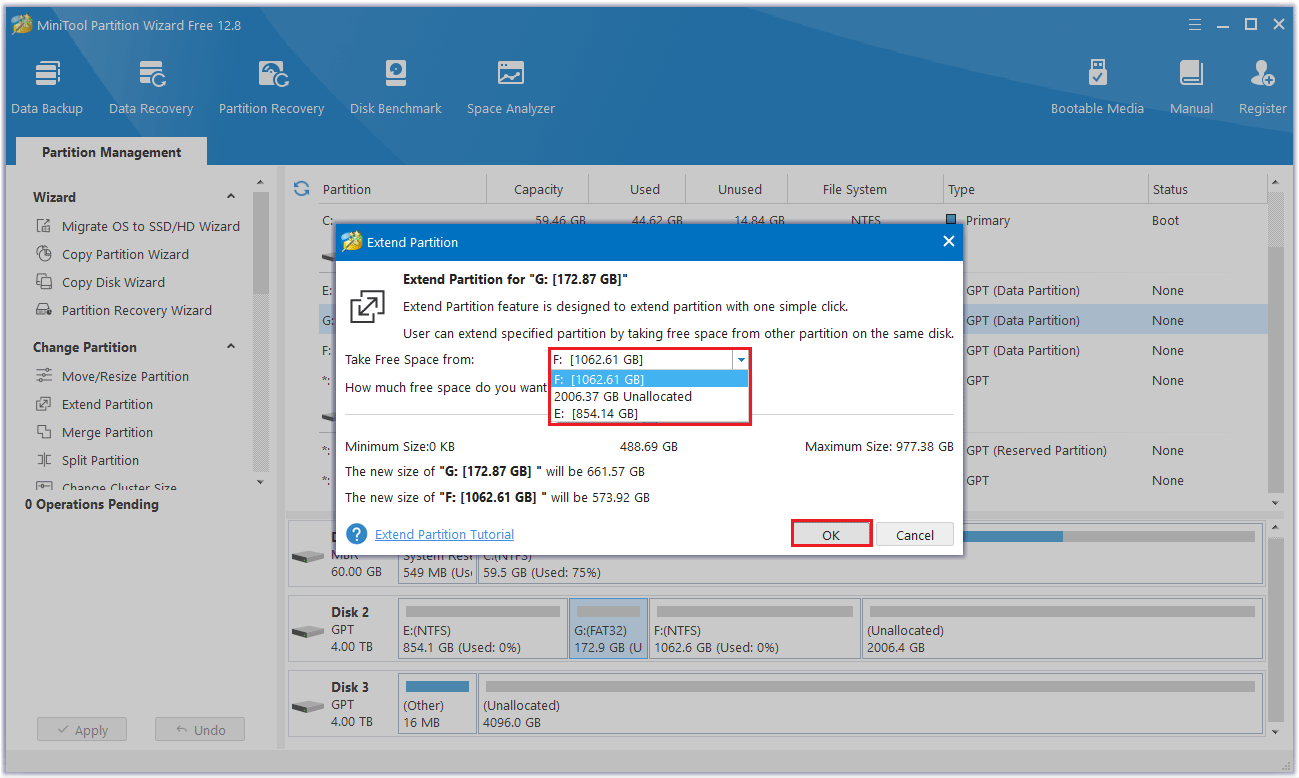The image size is (1299, 778).
Task: Cancel the Extend Partition dialog
Action: [x=915, y=534]
